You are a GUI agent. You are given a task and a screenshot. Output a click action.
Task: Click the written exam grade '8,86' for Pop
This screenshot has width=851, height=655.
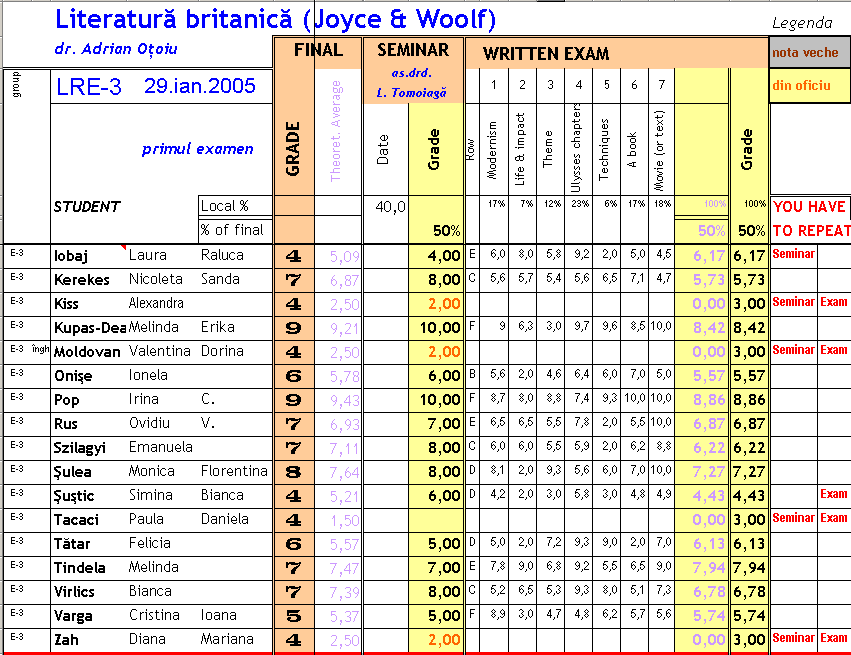[750, 400]
